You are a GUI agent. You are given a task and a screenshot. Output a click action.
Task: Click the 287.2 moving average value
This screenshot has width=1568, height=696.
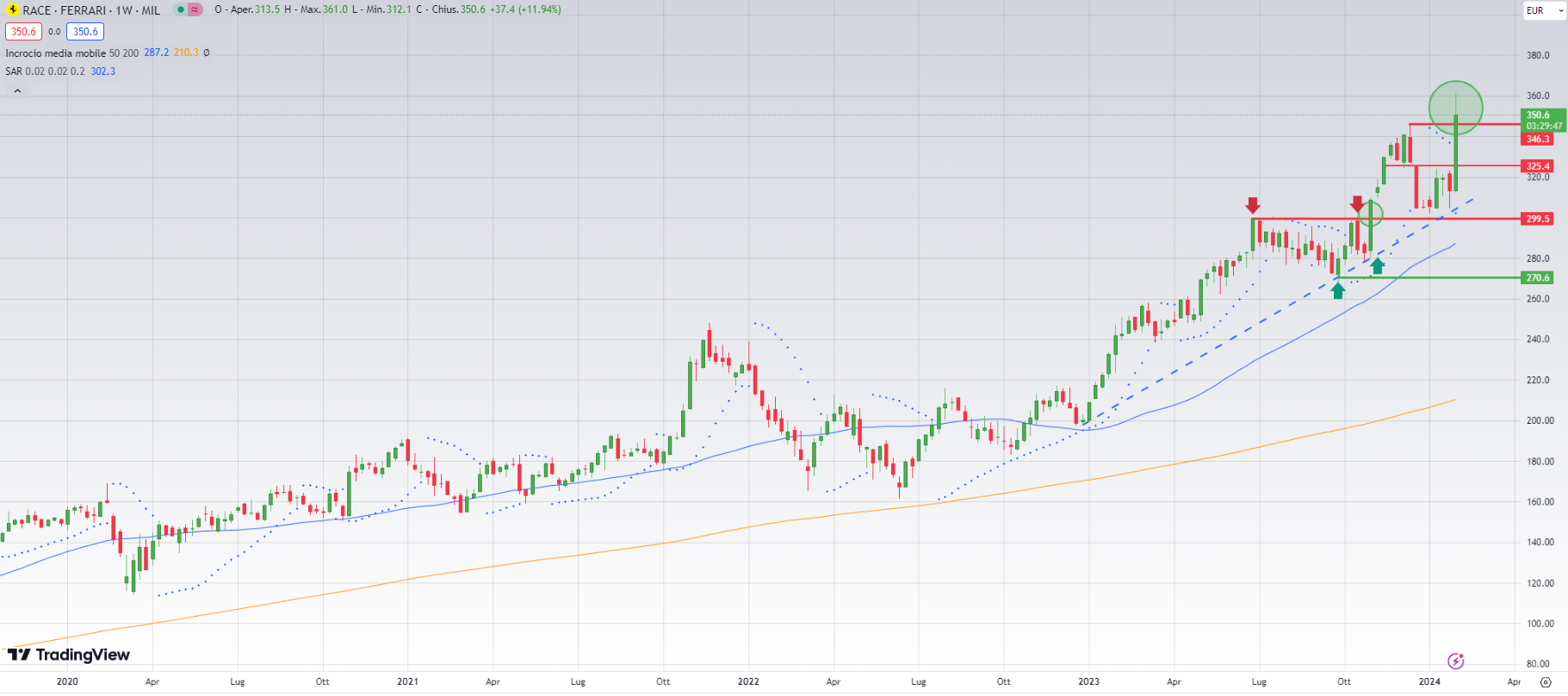point(156,53)
